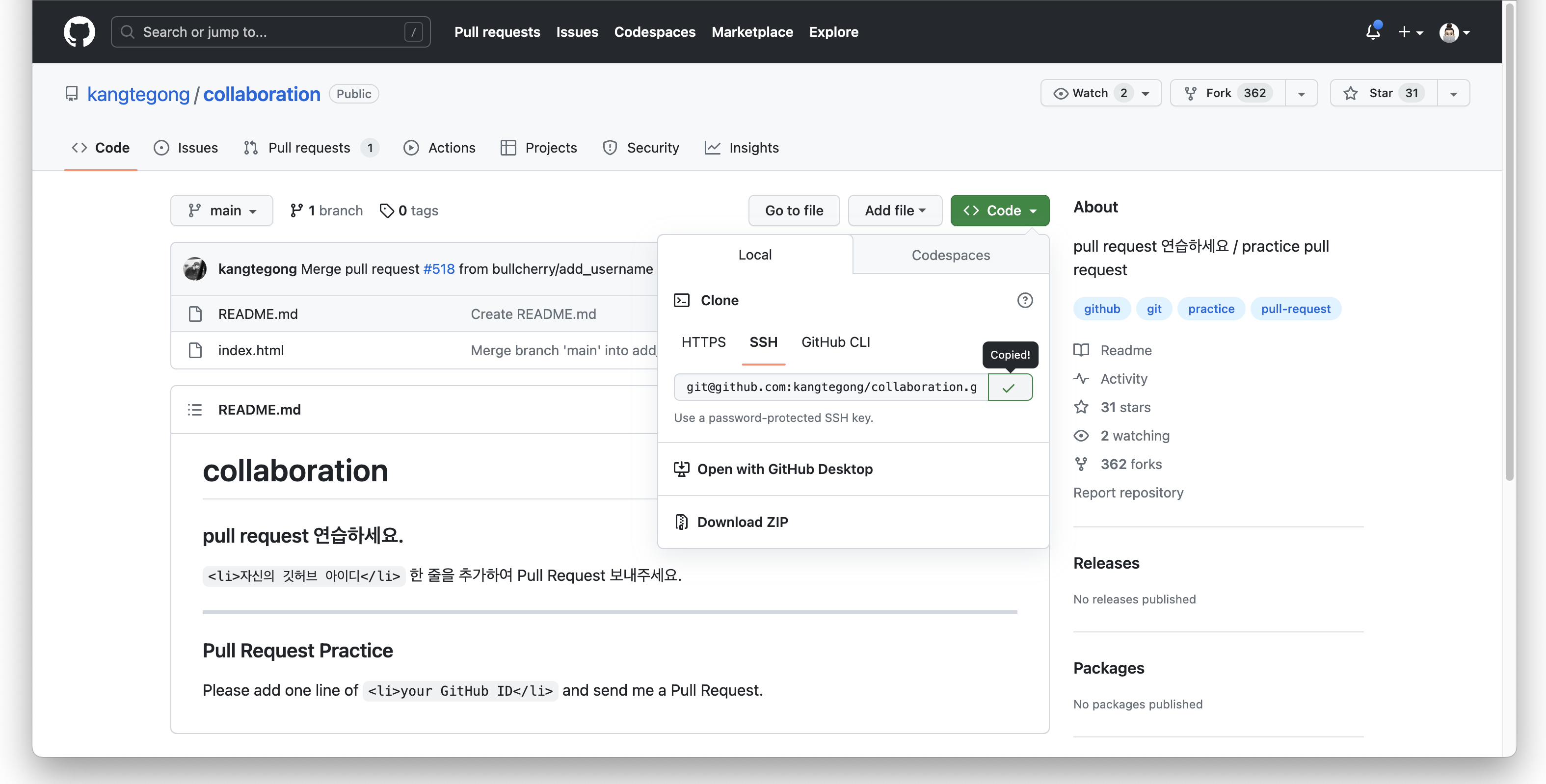Image resolution: width=1546 pixels, height=784 pixels.
Task: View the 1 branch link
Action: tap(326, 210)
